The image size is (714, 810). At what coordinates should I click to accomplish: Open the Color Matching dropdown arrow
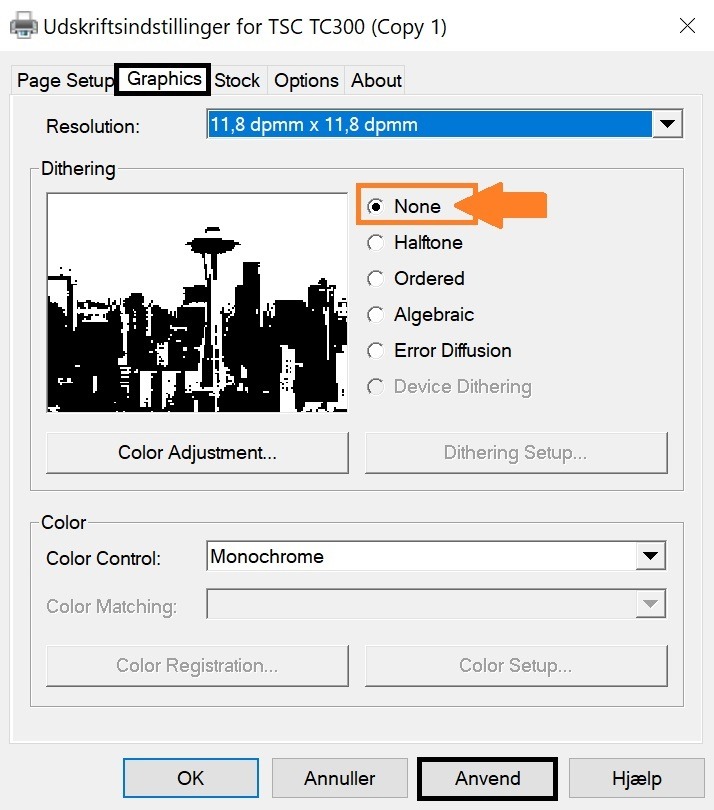point(650,604)
